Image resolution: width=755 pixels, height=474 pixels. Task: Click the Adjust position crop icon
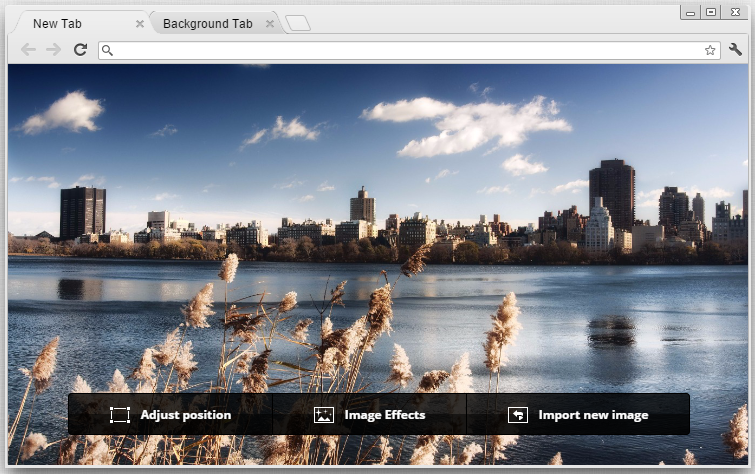coord(120,415)
